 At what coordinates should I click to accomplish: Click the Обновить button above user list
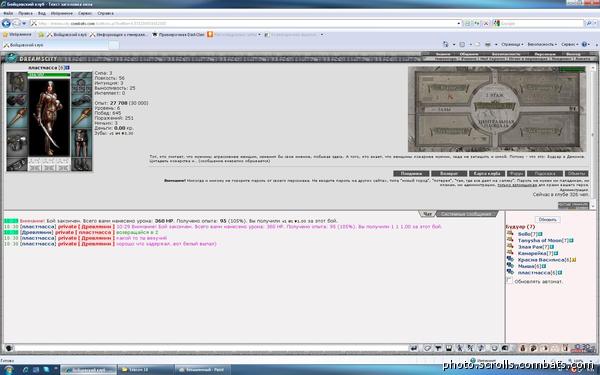[x=548, y=220]
